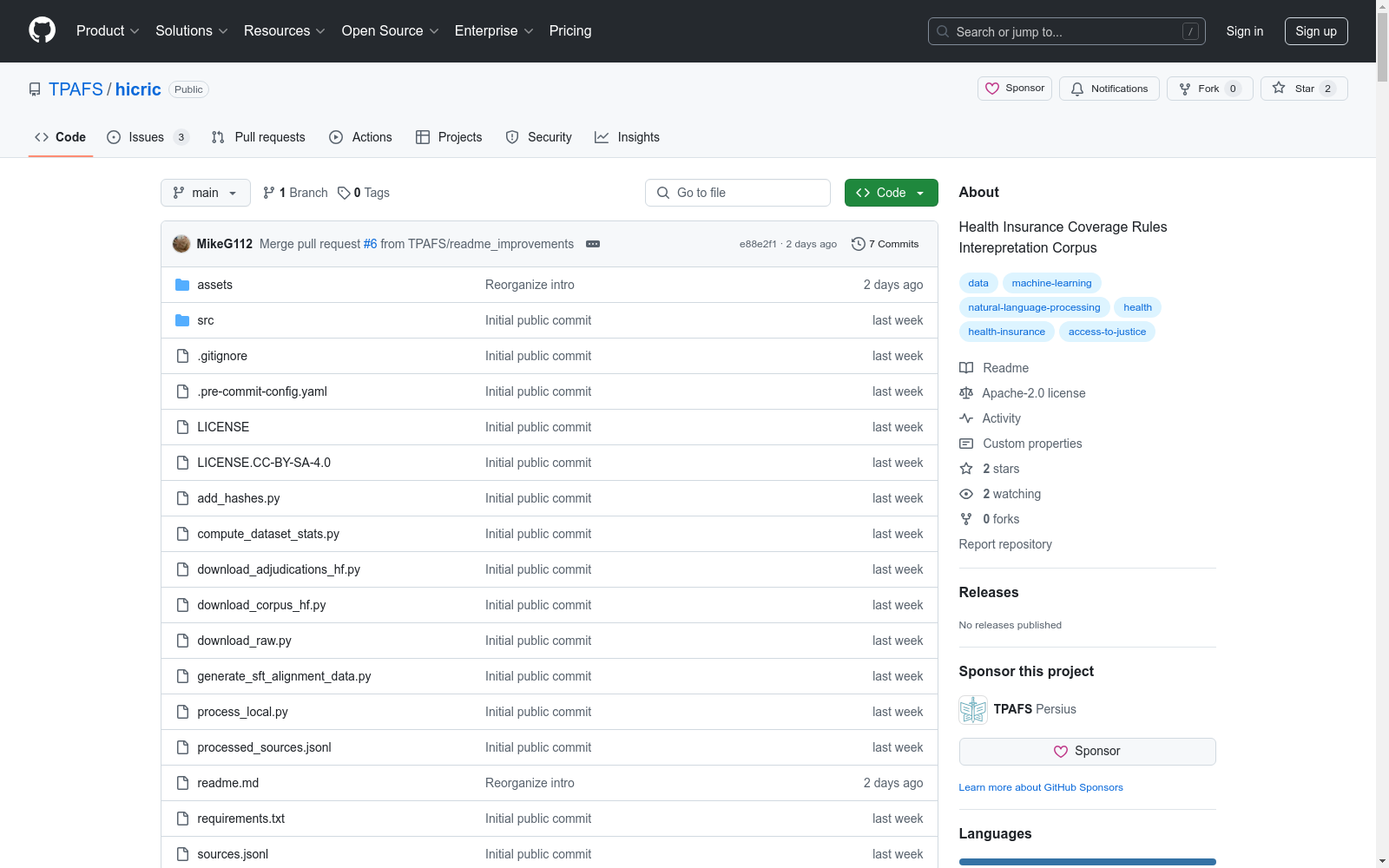Click the Sponsor button in repo header

(x=1015, y=89)
